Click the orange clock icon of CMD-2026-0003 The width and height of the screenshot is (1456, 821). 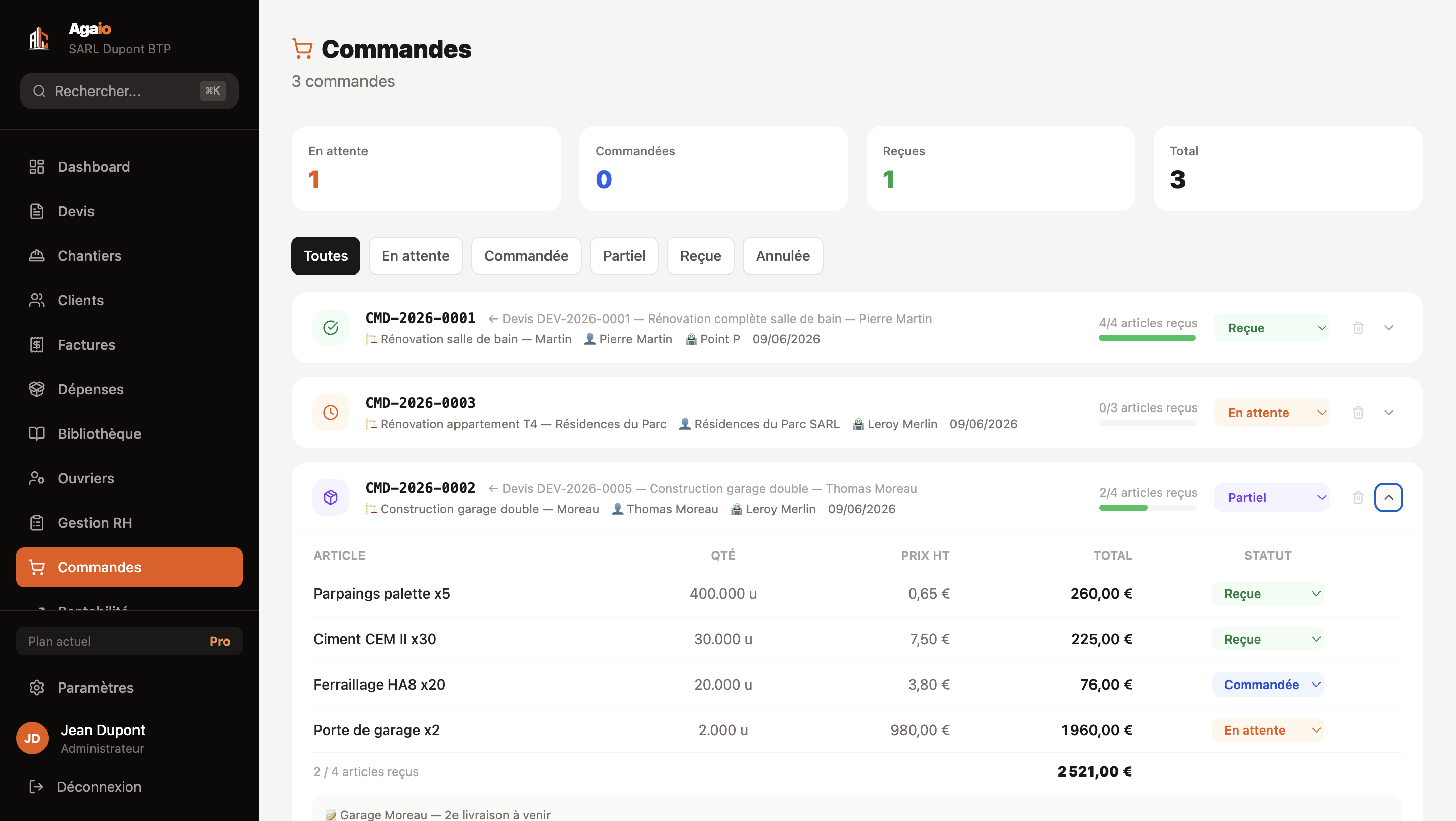(x=331, y=413)
